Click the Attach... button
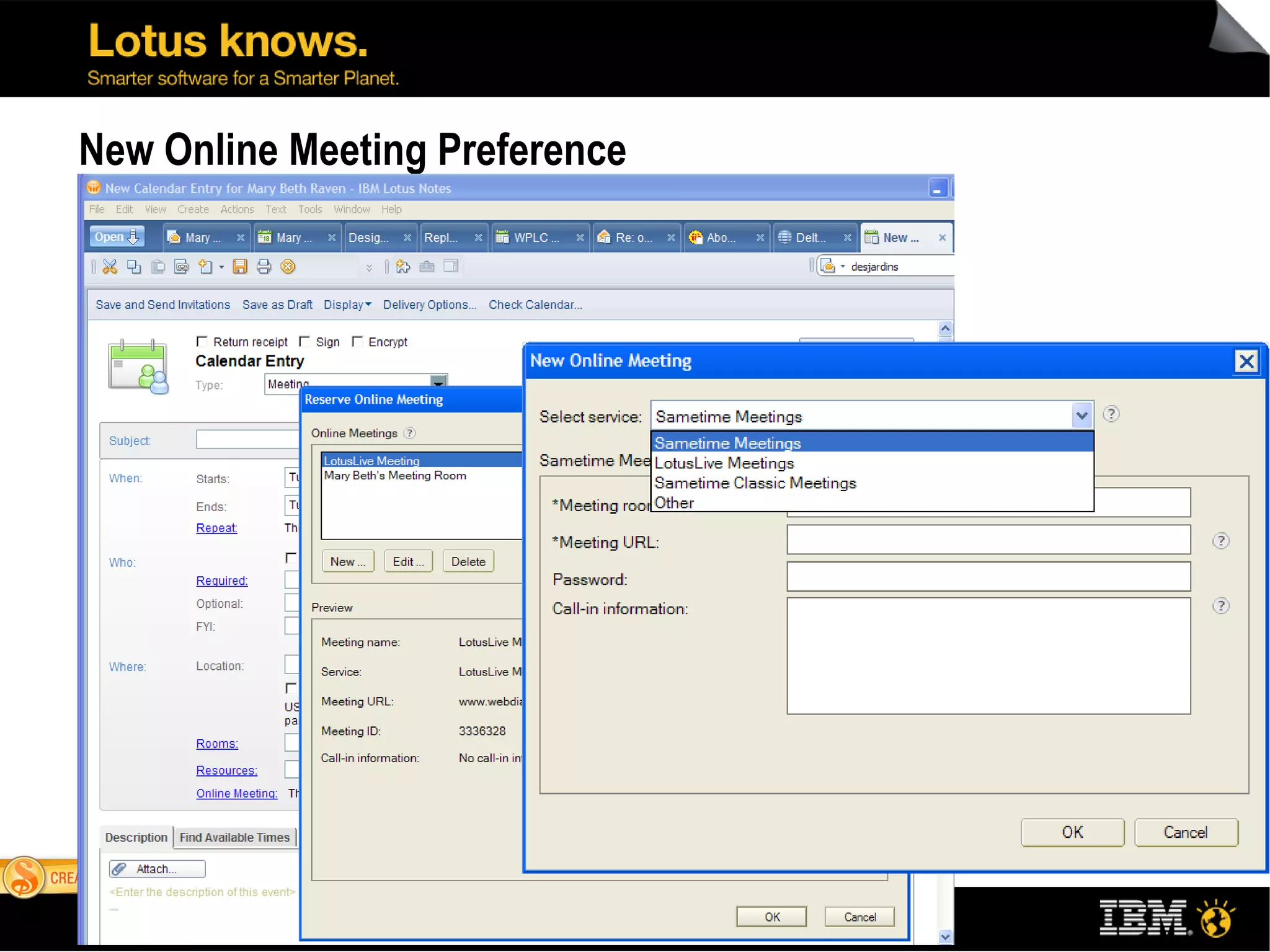 [157, 869]
